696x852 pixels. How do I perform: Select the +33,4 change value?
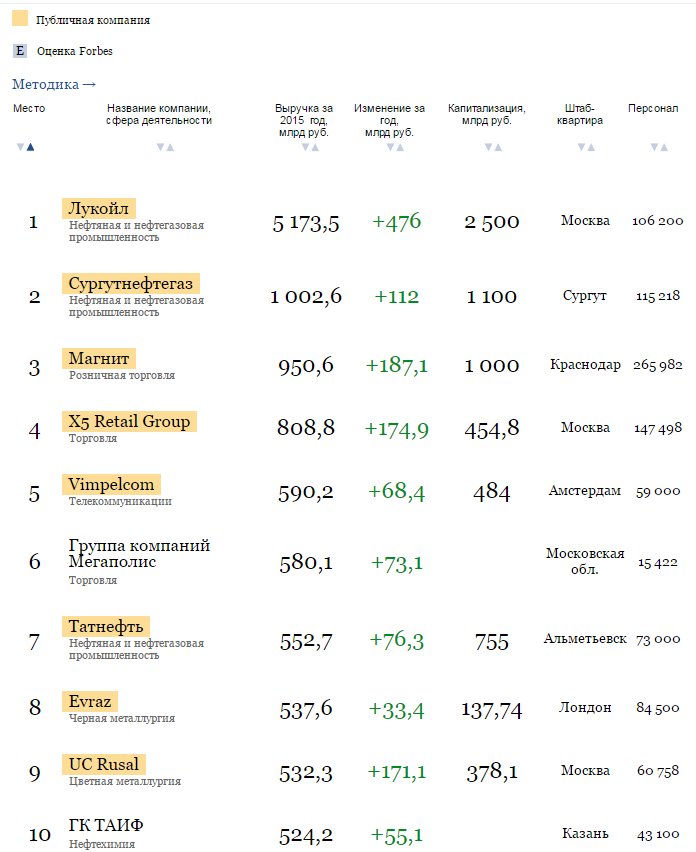397,710
